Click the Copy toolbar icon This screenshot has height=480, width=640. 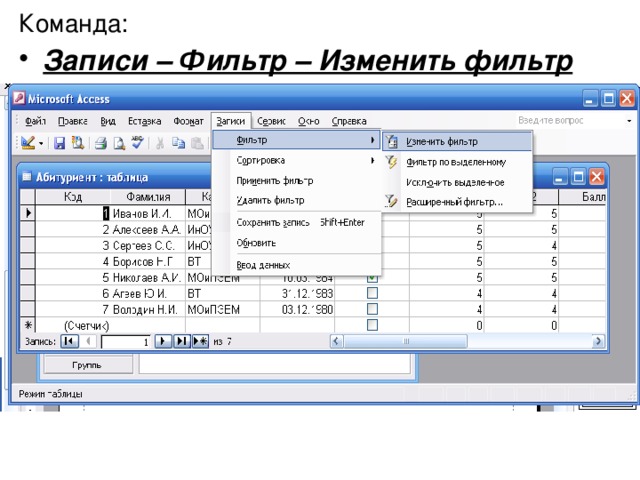click(x=178, y=143)
